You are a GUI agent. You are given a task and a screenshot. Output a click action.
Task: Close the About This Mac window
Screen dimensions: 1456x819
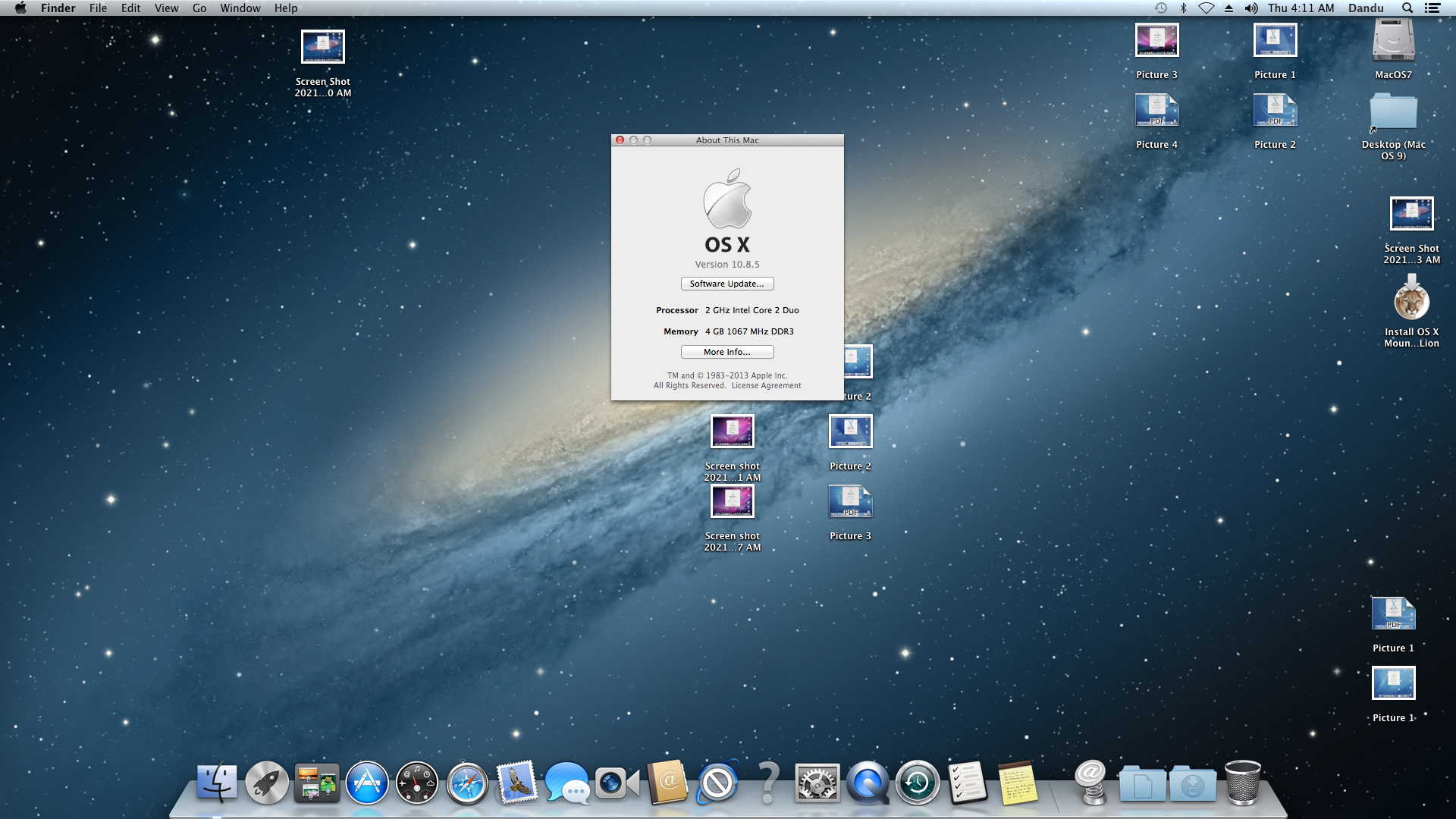point(620,140)
